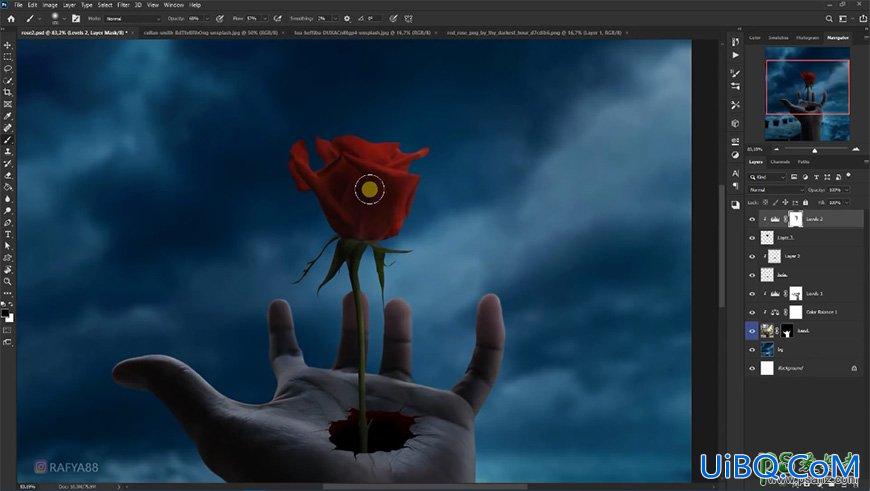Select the Blur tool

pos(8,199)
